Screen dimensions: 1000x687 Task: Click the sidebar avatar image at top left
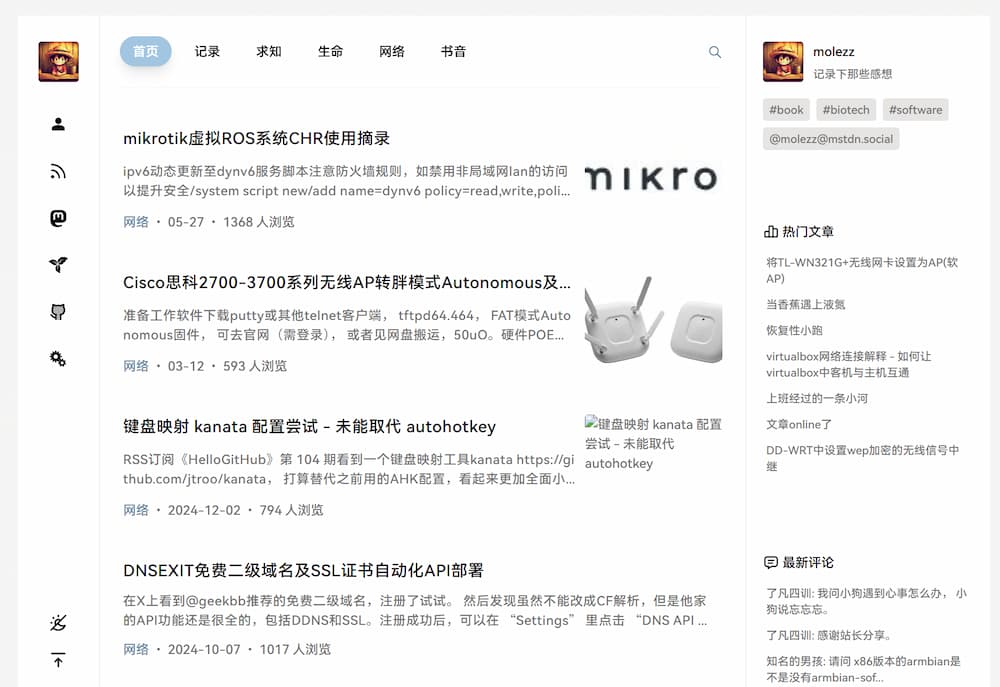59,62
